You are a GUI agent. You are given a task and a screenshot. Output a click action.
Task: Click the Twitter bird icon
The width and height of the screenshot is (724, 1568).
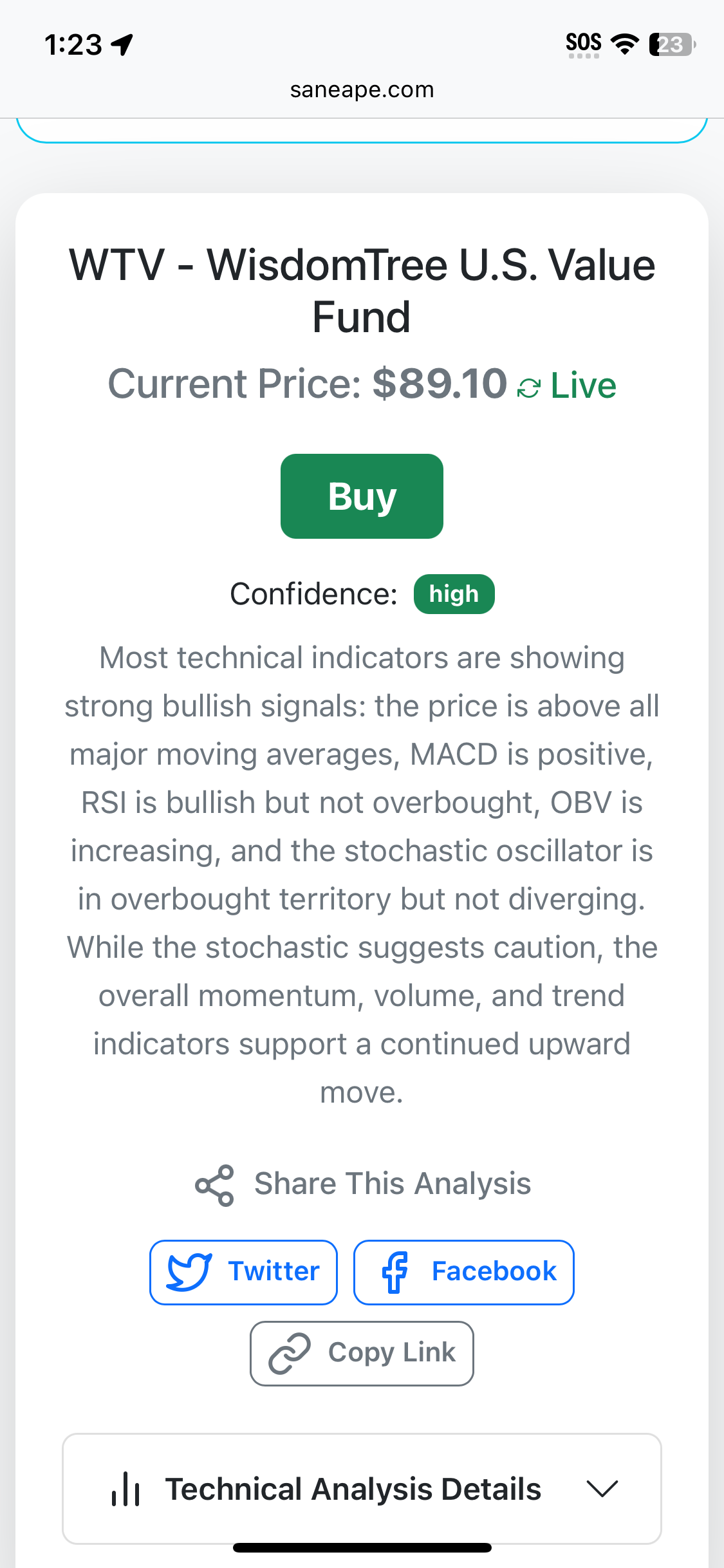point(189,1272)
